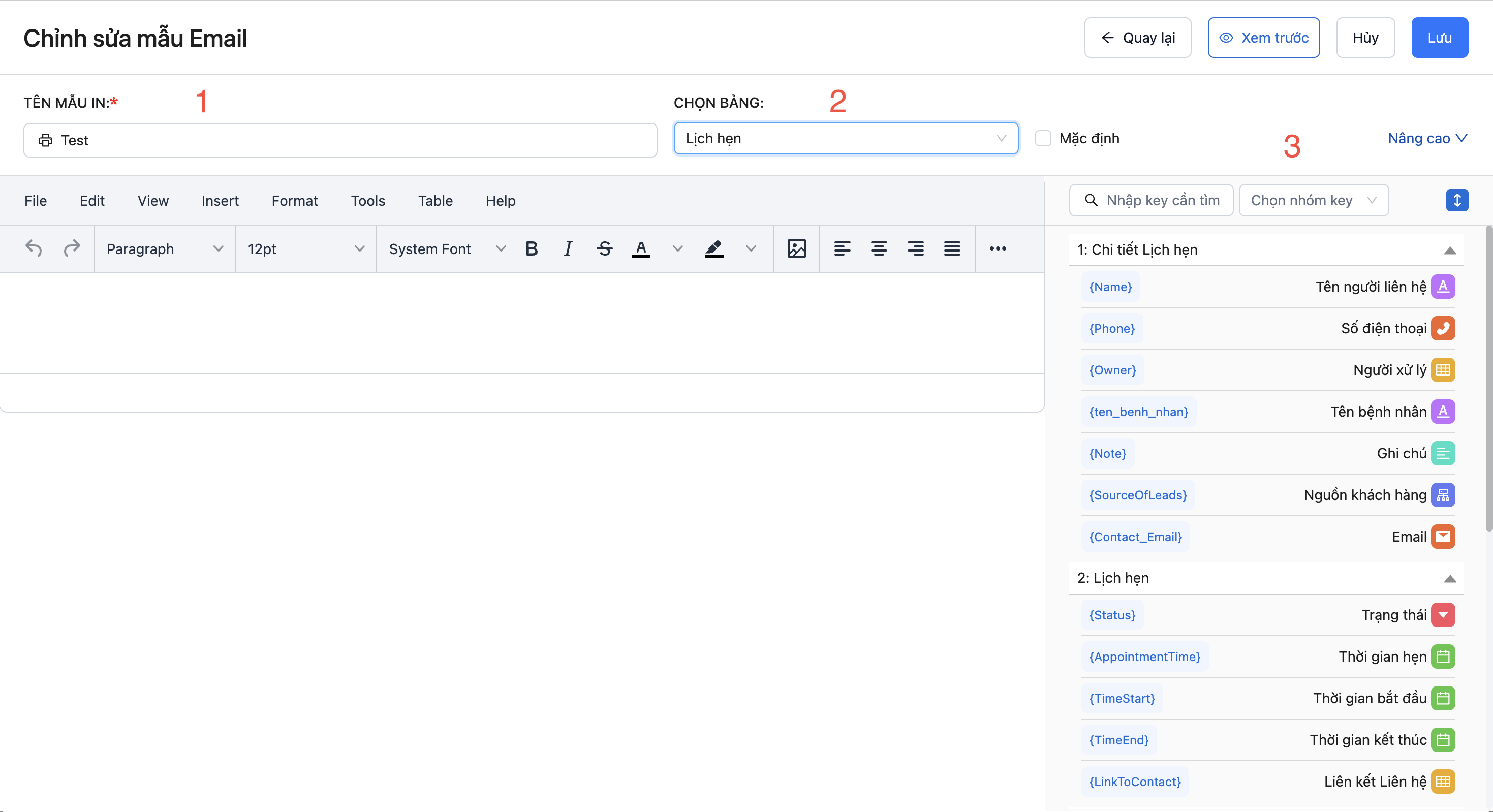Screen dimensions: 1493x812
Task: Open the Format menu
Action: tap(294, 201)
